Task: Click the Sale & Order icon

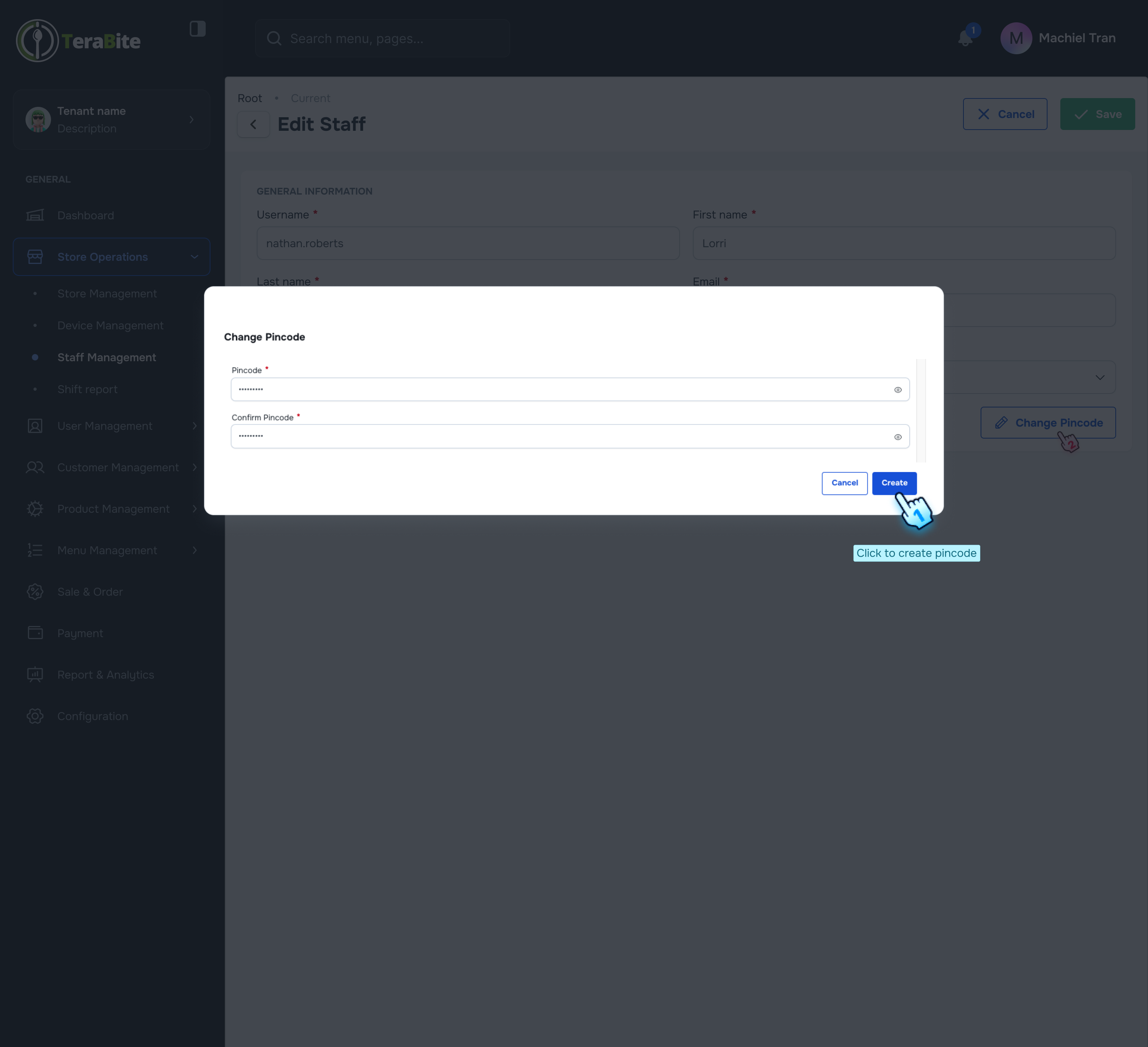Action: click(x=35, y=592)
